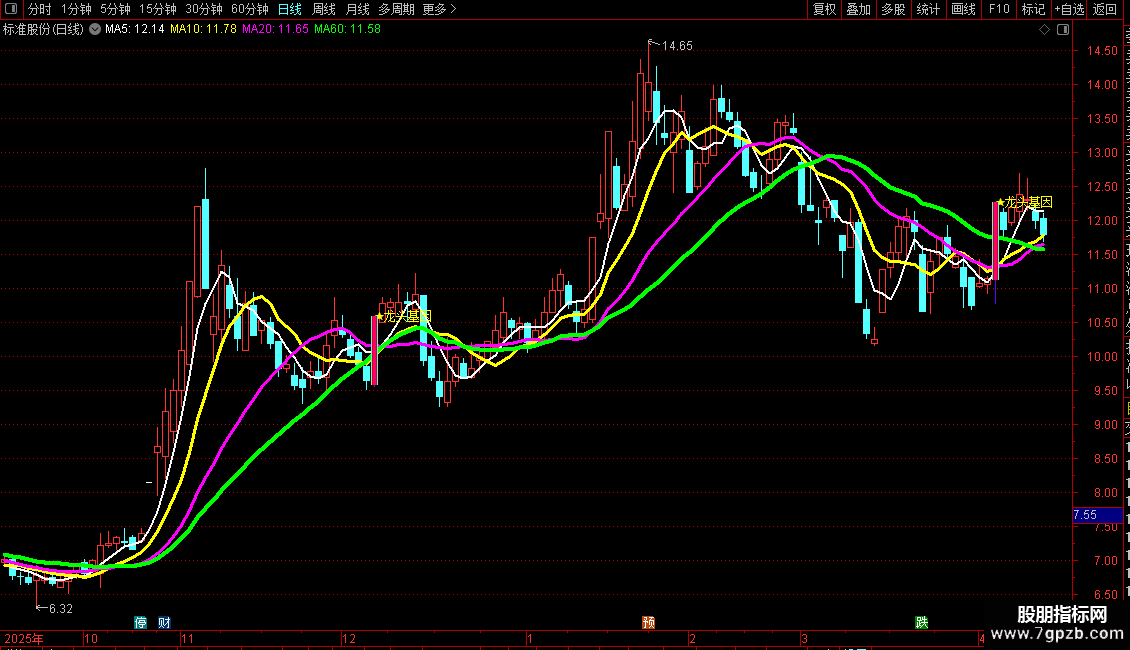Screen dimensions: 1130x650
Task: Add stock via +自选 button
Action: 1069,9
